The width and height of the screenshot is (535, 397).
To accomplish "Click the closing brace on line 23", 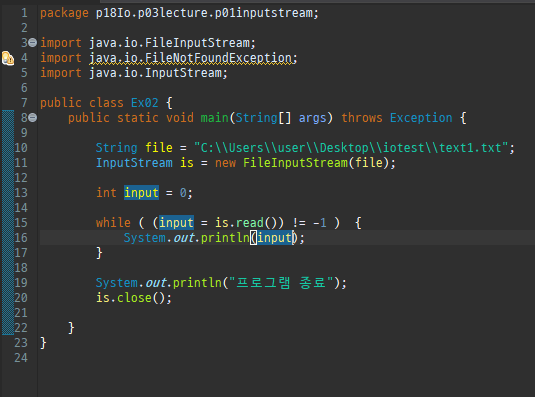I will [x=43, y=343].
